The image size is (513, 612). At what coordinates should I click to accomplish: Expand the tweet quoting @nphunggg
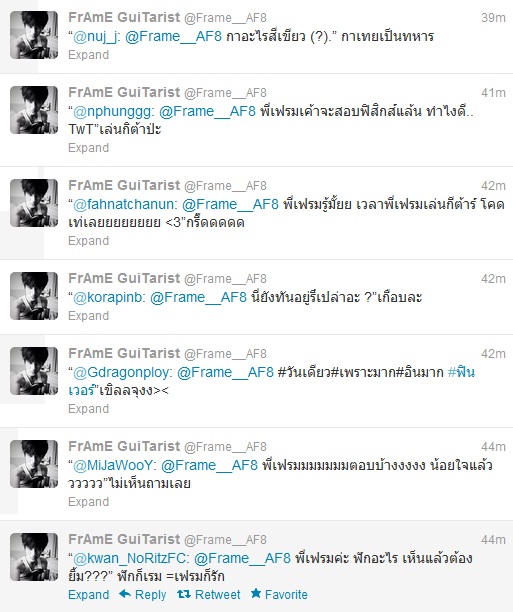click(88, 148)
